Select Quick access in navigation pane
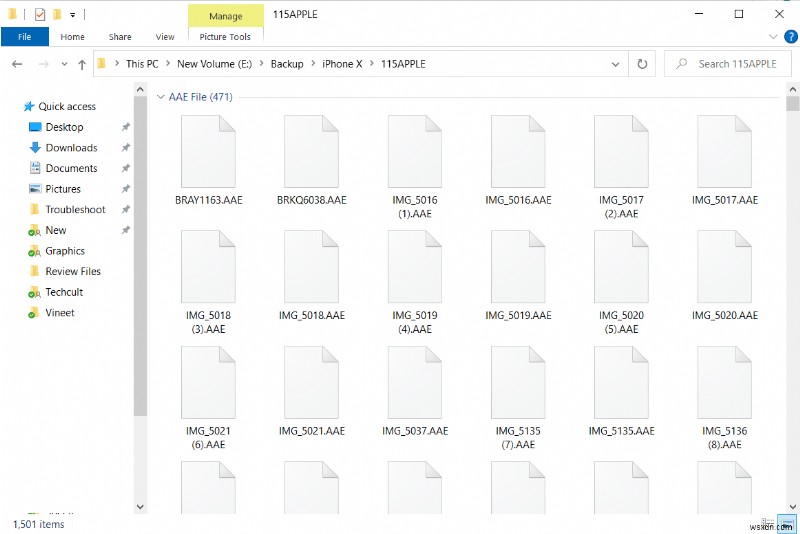 coord(67,107)
